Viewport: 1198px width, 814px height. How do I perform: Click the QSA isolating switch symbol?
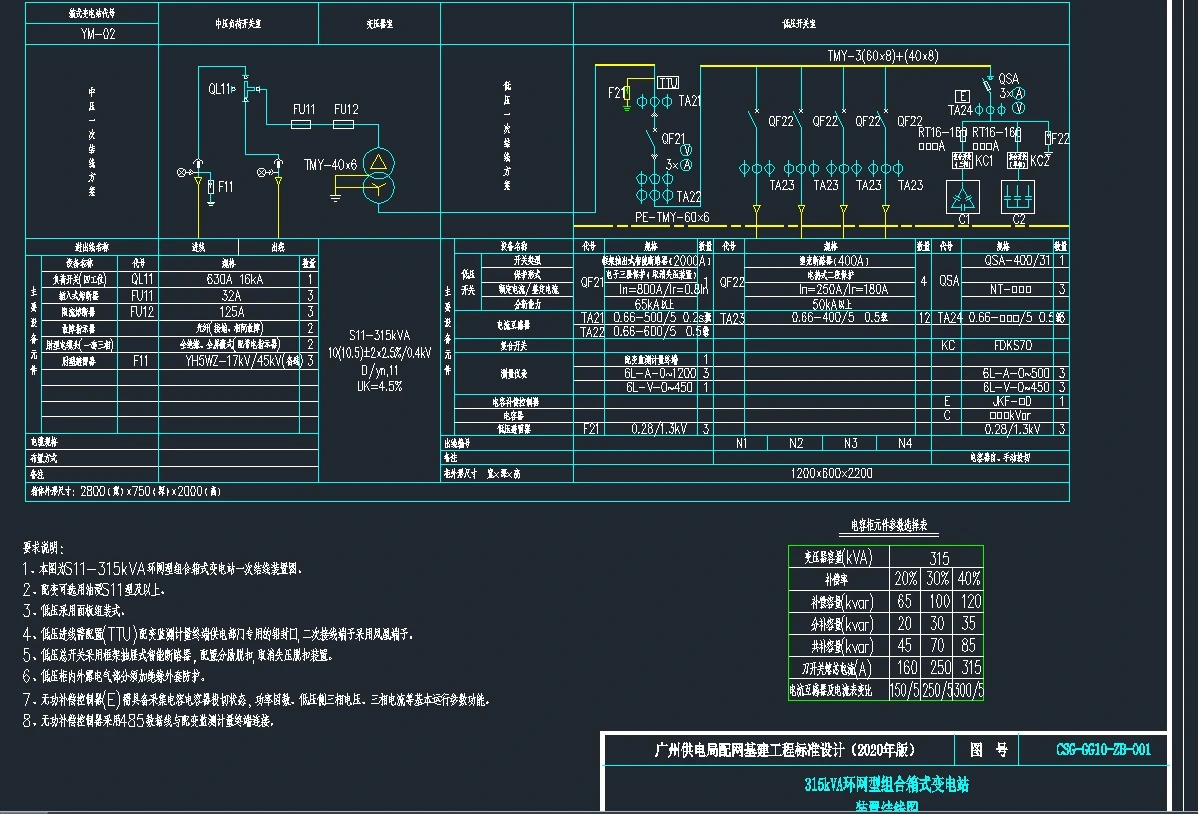pos(986,86)
